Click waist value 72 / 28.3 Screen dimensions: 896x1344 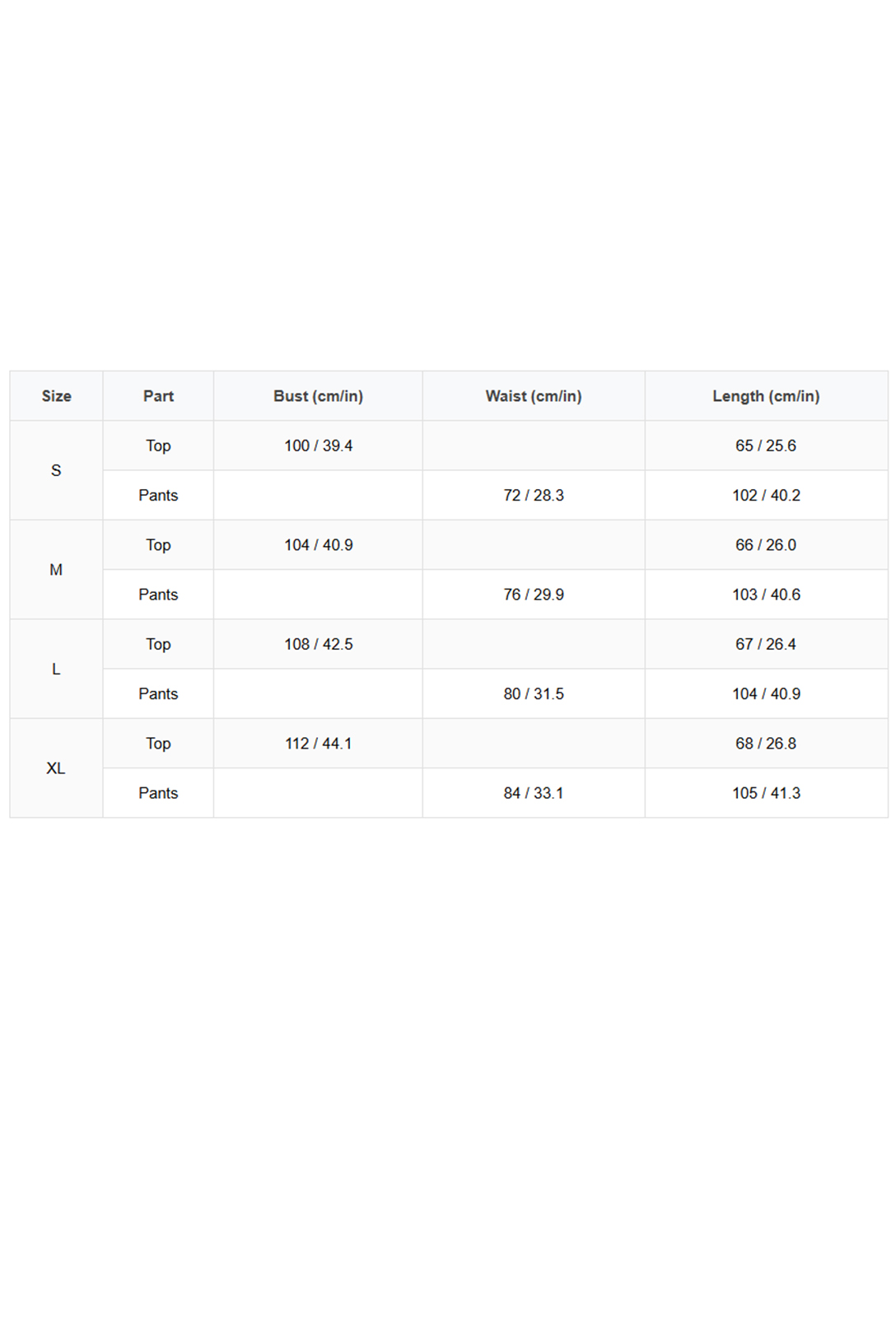pyautogui.click(x=534, y=495)
